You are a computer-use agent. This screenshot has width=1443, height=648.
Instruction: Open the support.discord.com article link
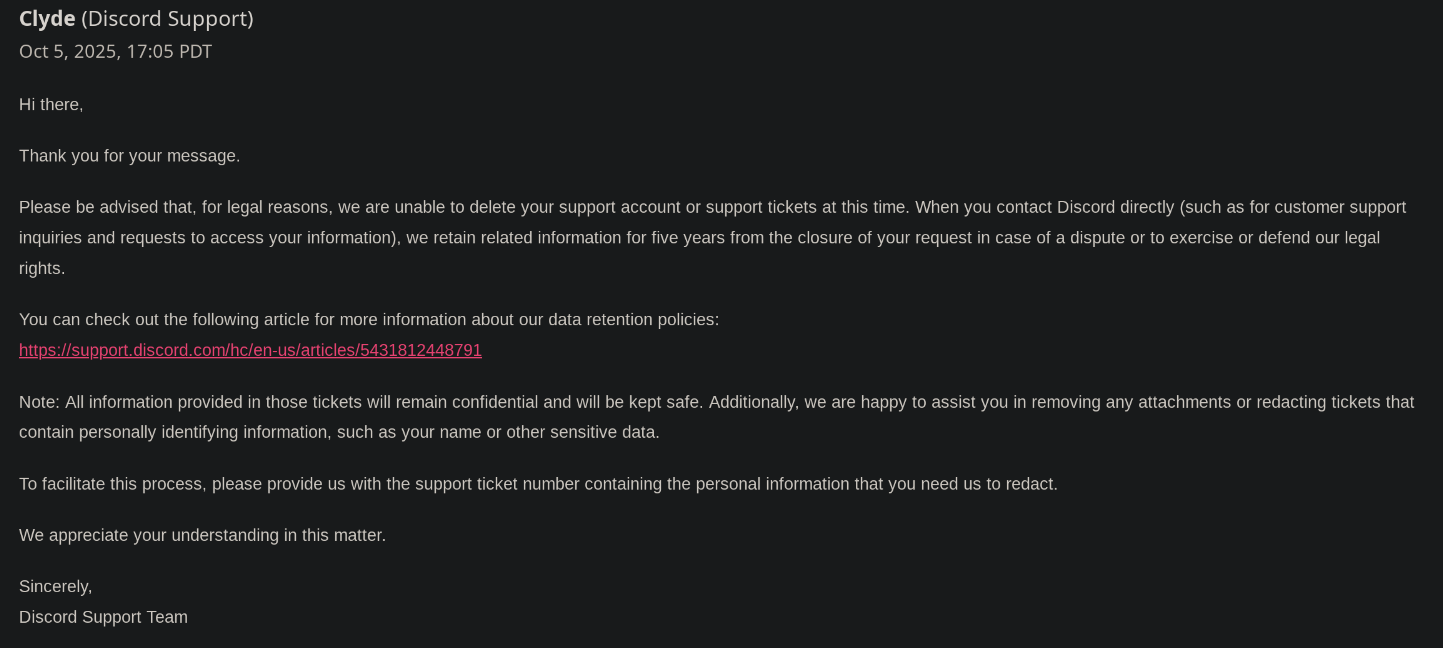pos(250,350)
